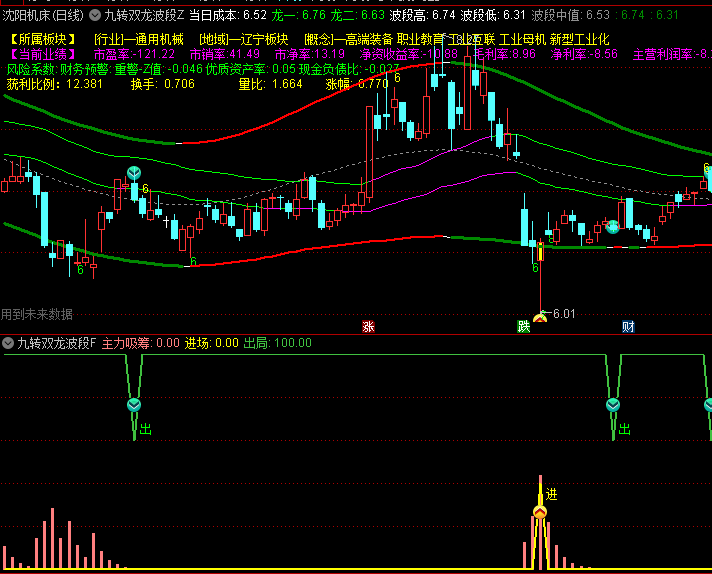
Task: Click the 量比: 1.664 value
Action: pyautogui.click(x=271, y=84)
